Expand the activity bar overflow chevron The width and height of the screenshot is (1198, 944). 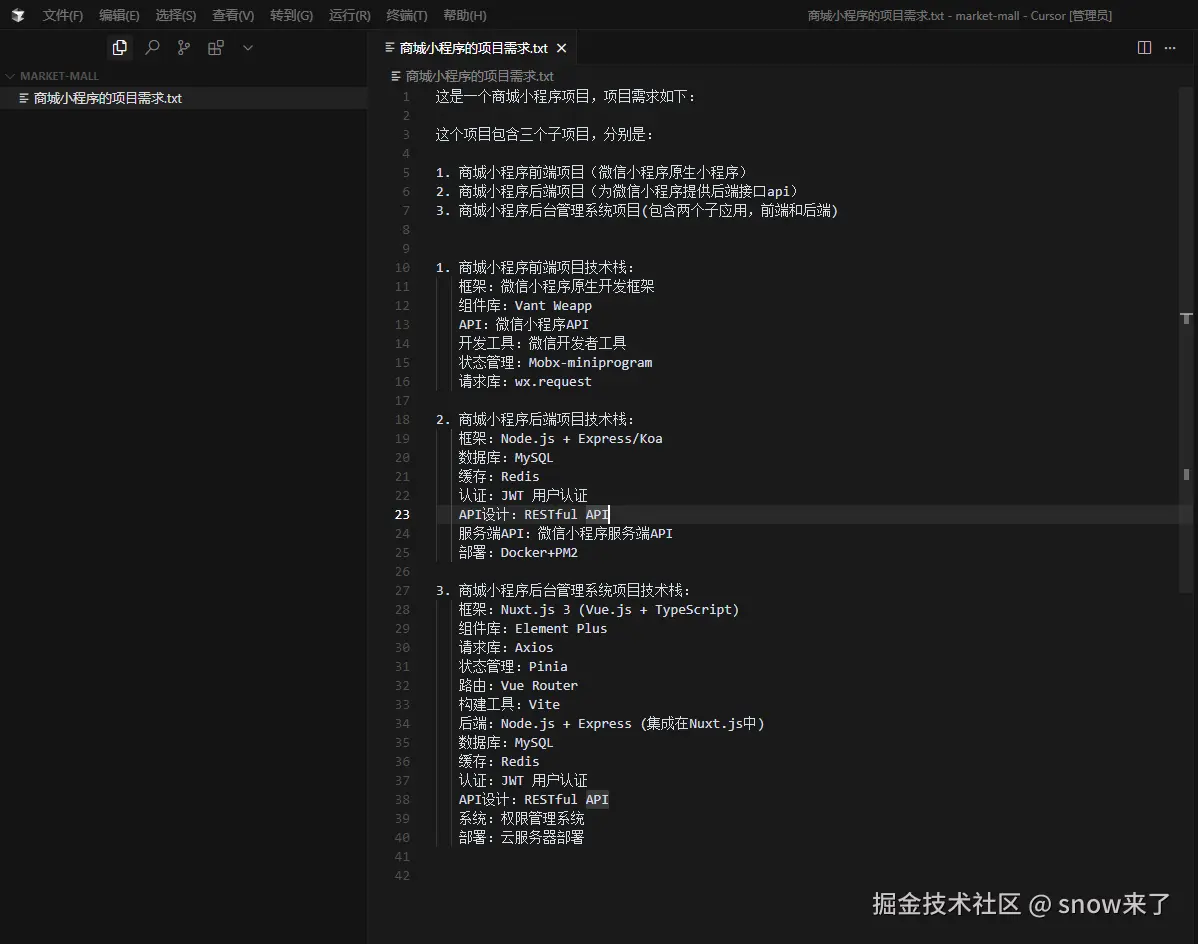click(x=248, y=47)
